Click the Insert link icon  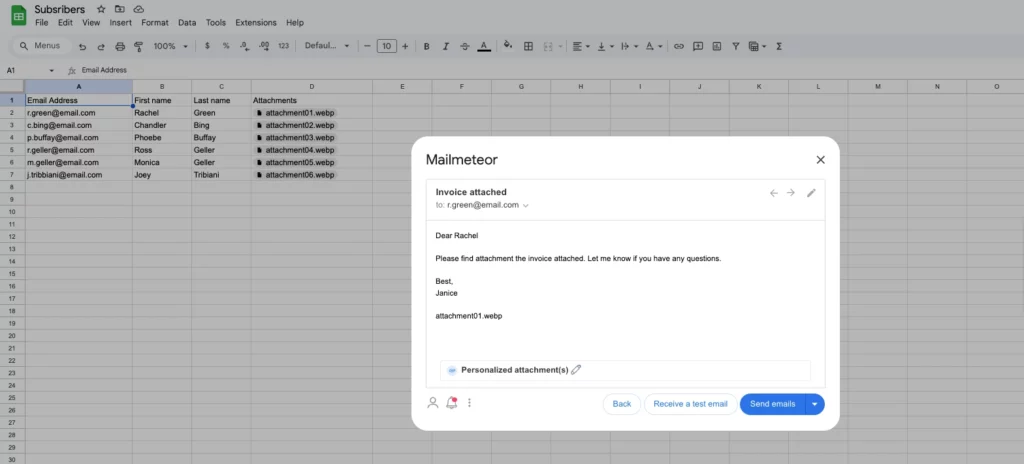click(x=679, y=46)
